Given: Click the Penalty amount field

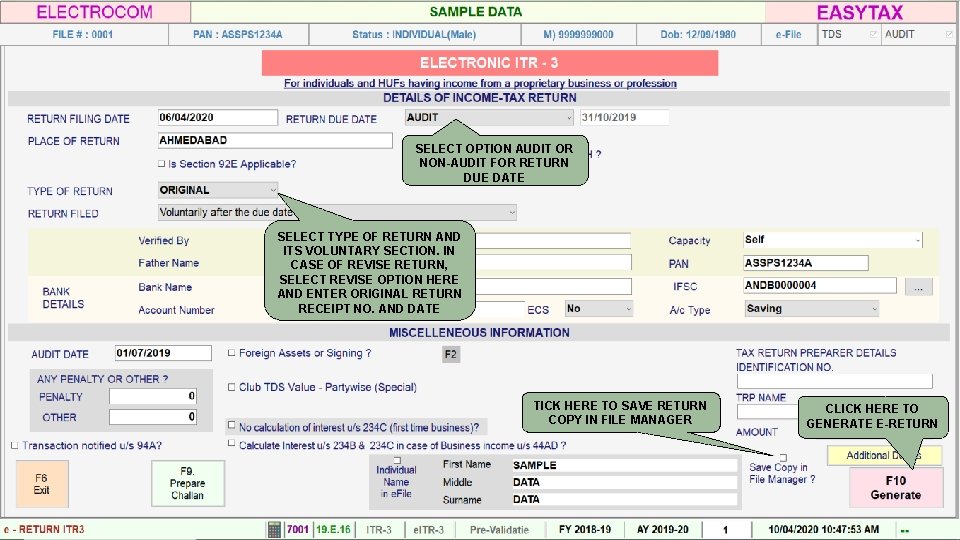Looking at the screenshot, I should point(152,397).
